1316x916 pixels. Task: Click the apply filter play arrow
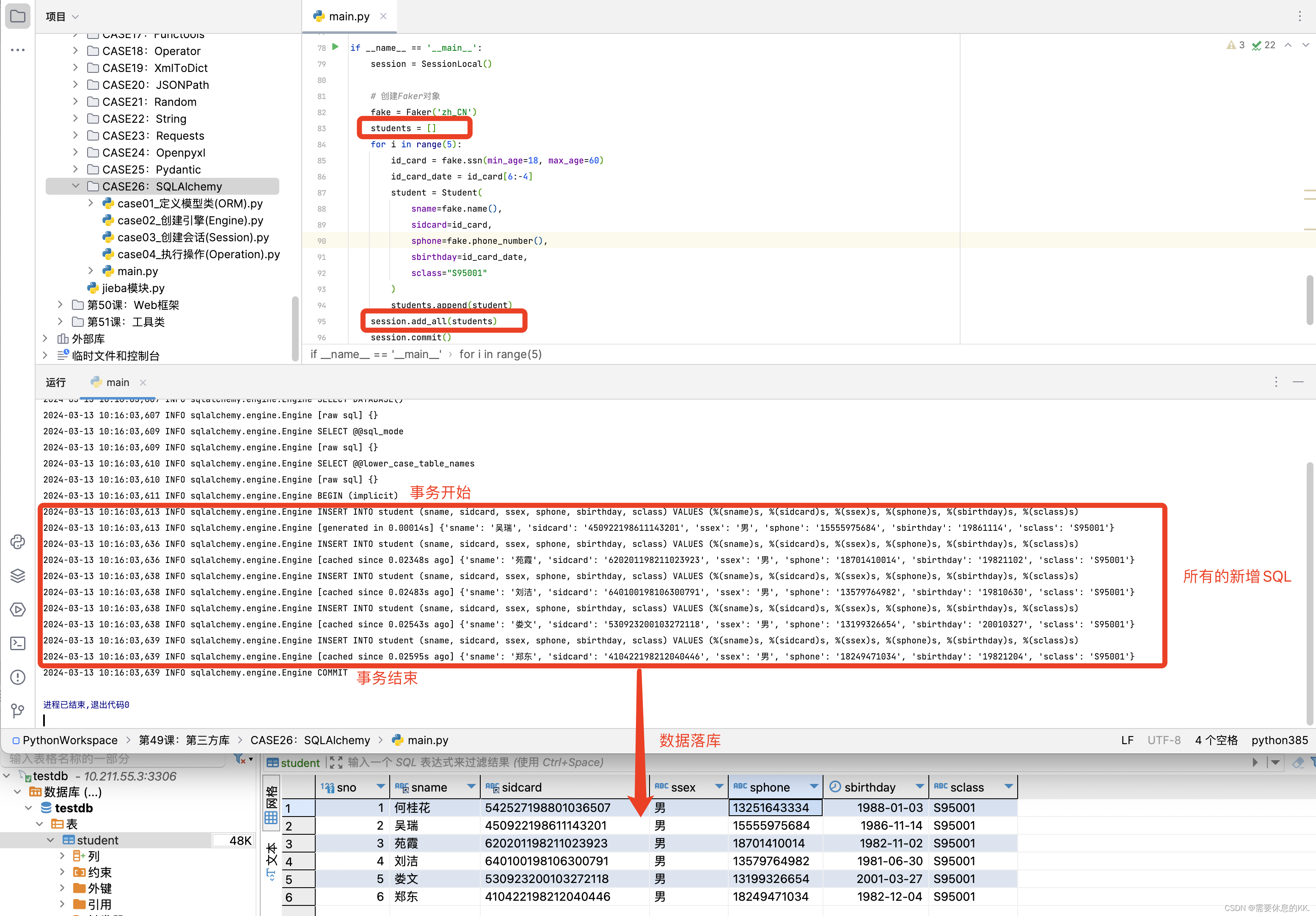1255,762
